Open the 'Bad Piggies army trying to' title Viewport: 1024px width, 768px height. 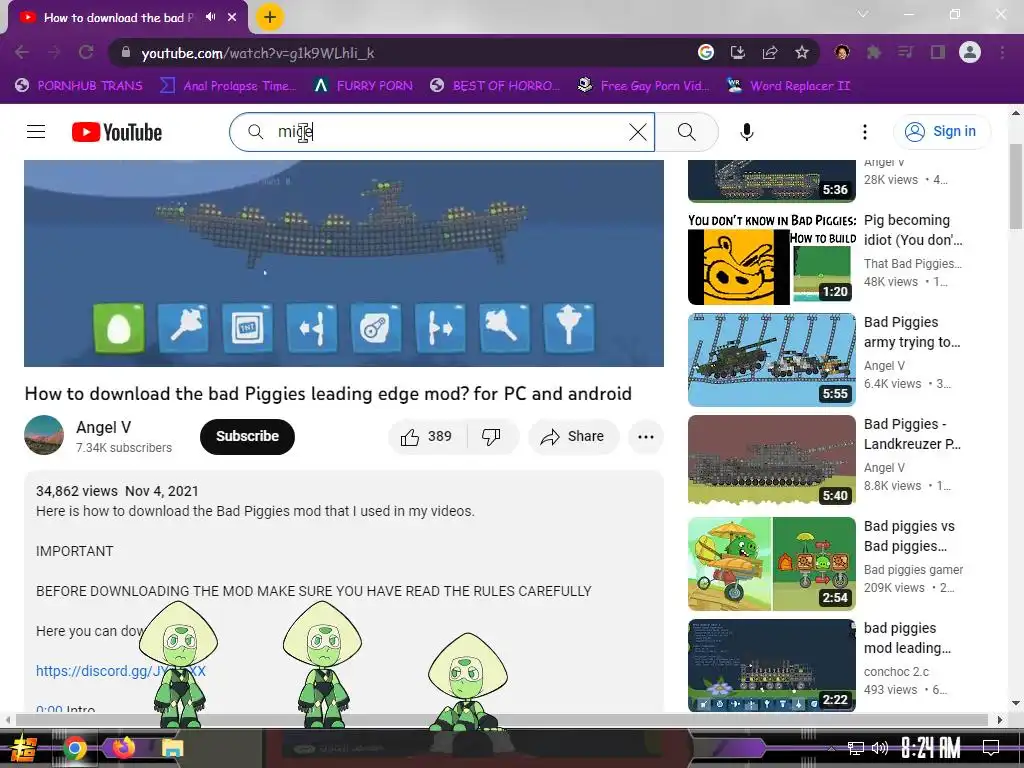(x=912, y=332)
